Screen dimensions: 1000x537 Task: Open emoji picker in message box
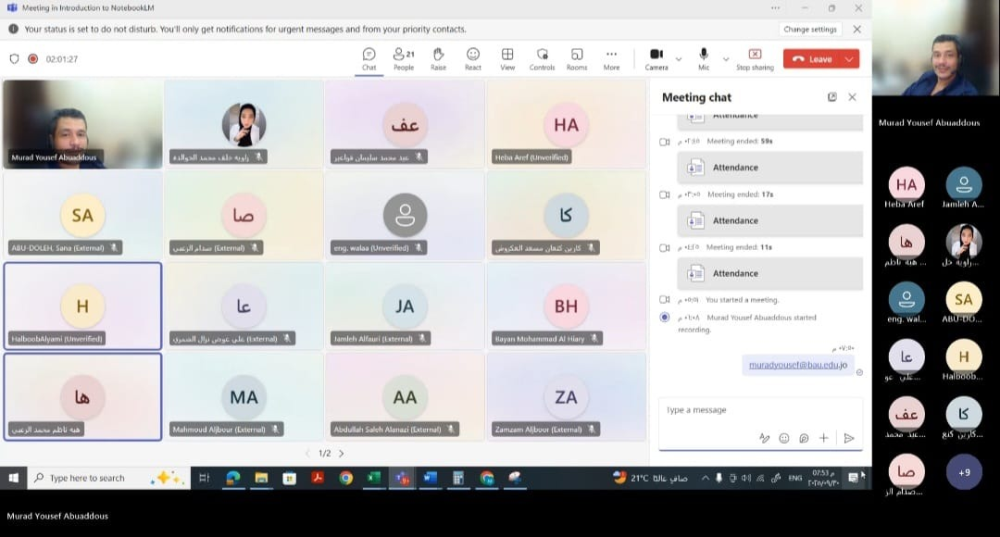coord(784,438)
